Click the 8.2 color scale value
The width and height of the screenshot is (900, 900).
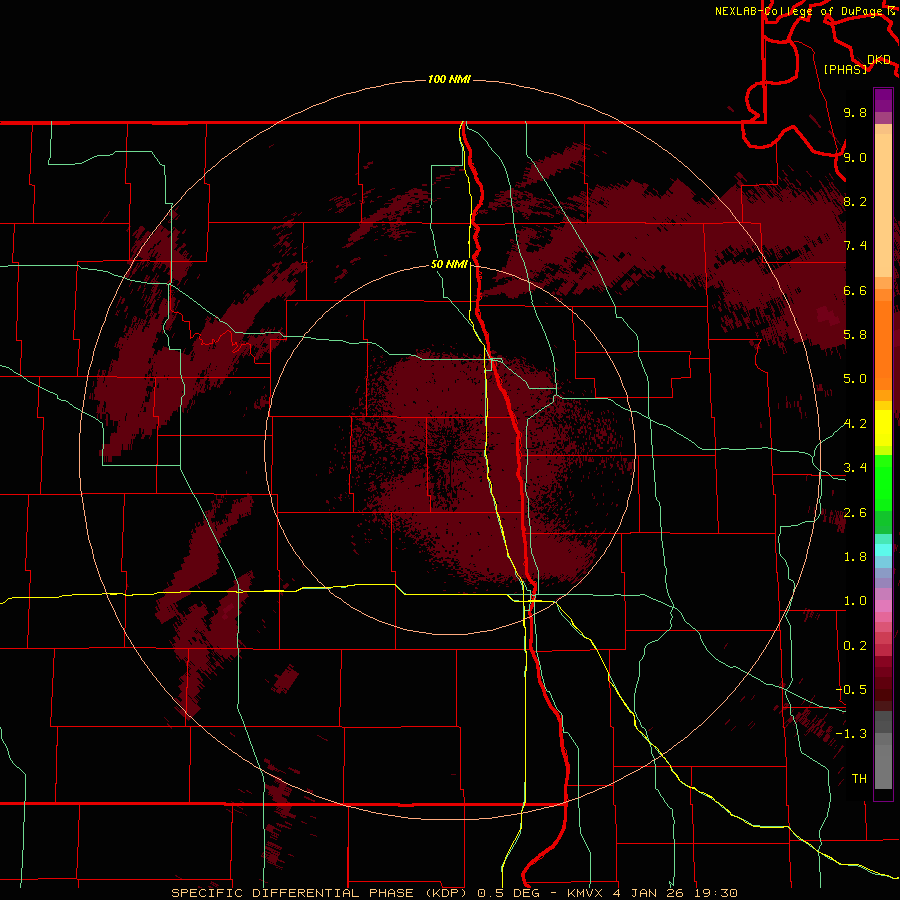[855, 201]
